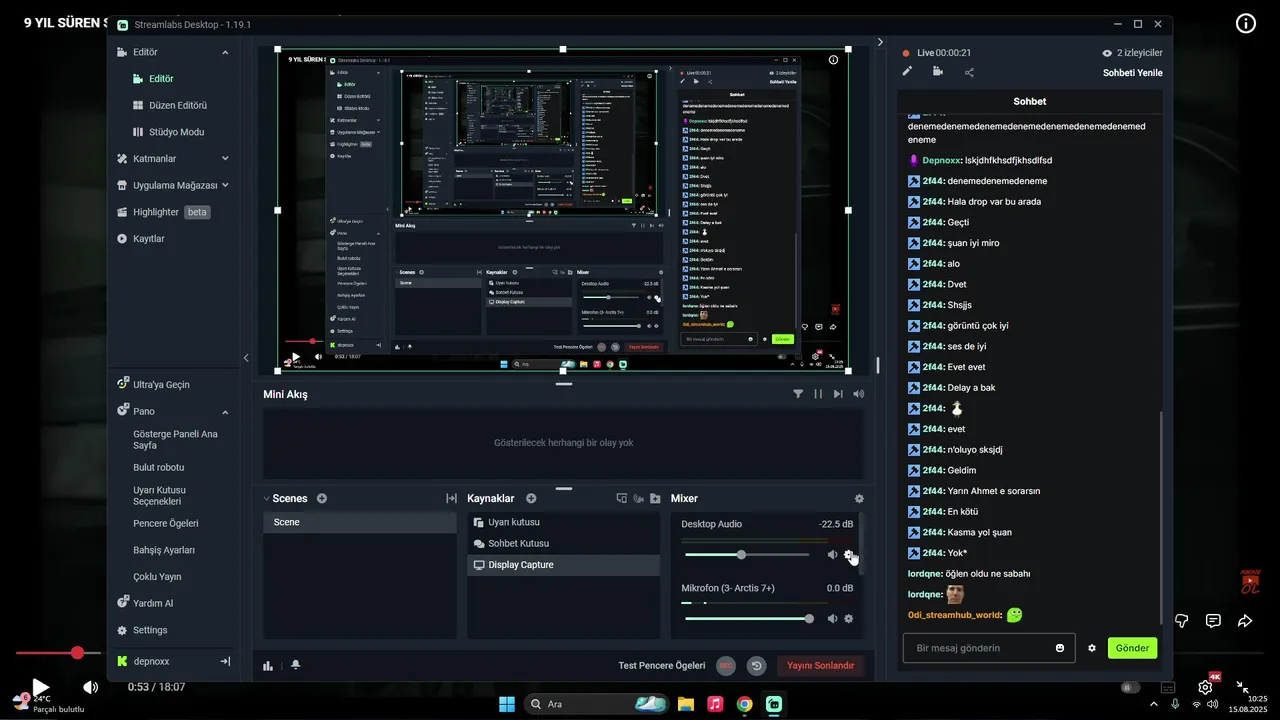The width and height of the screenshot is (1280, 720).
Task: Mute the Mikrofon (3- Arctis 7+) source
Action: pyautogui.click(x=832, y=618)
